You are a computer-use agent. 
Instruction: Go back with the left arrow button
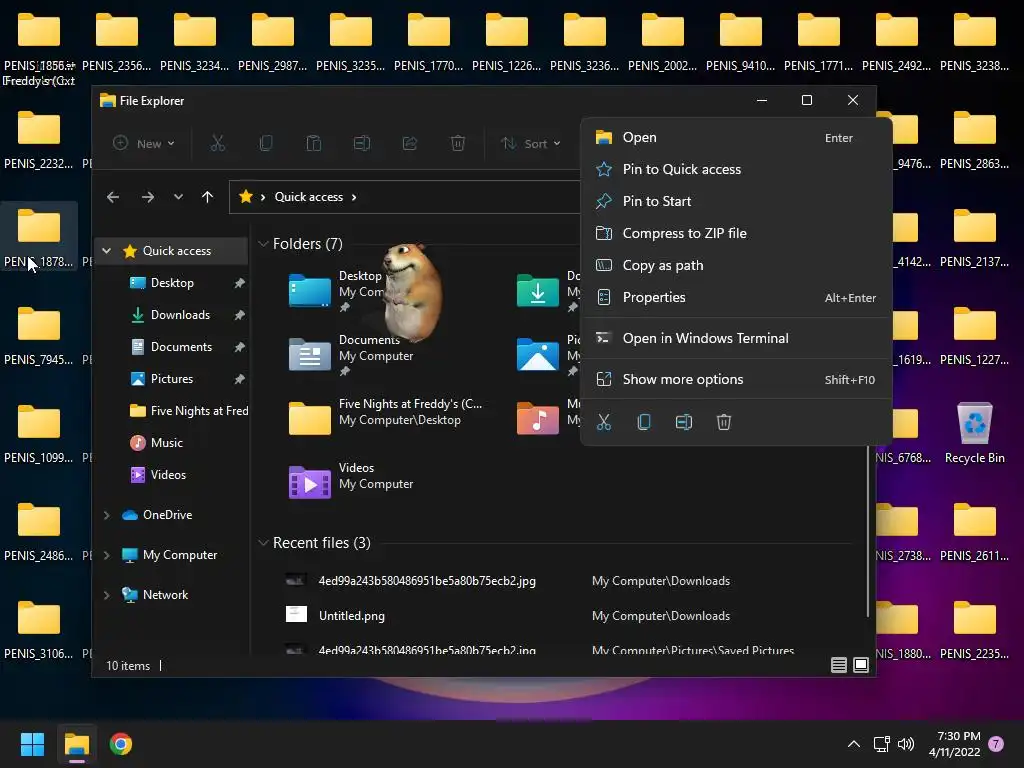point(113,197)
